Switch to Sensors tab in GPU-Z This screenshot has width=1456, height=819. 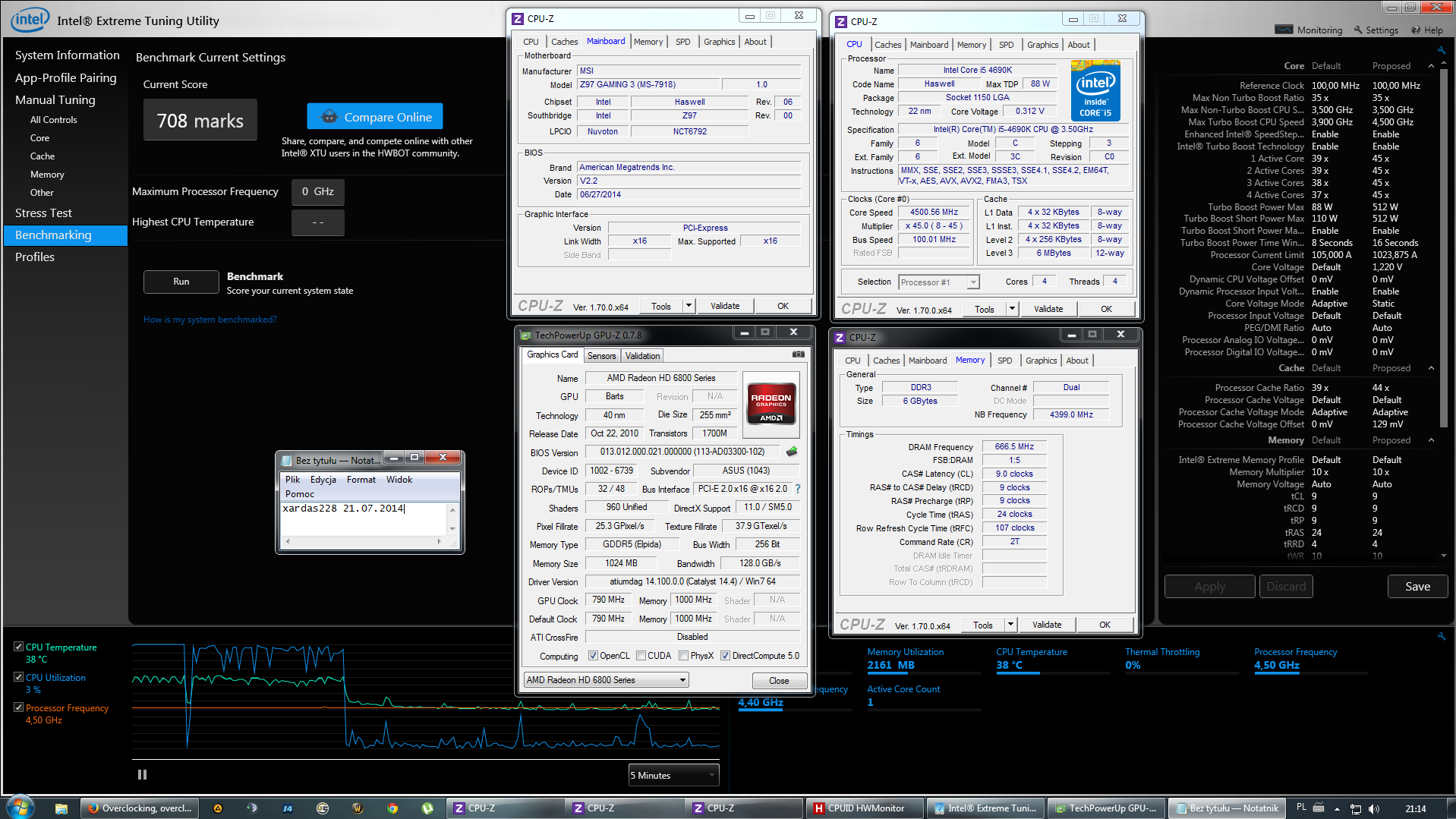(x=602, y=356)
